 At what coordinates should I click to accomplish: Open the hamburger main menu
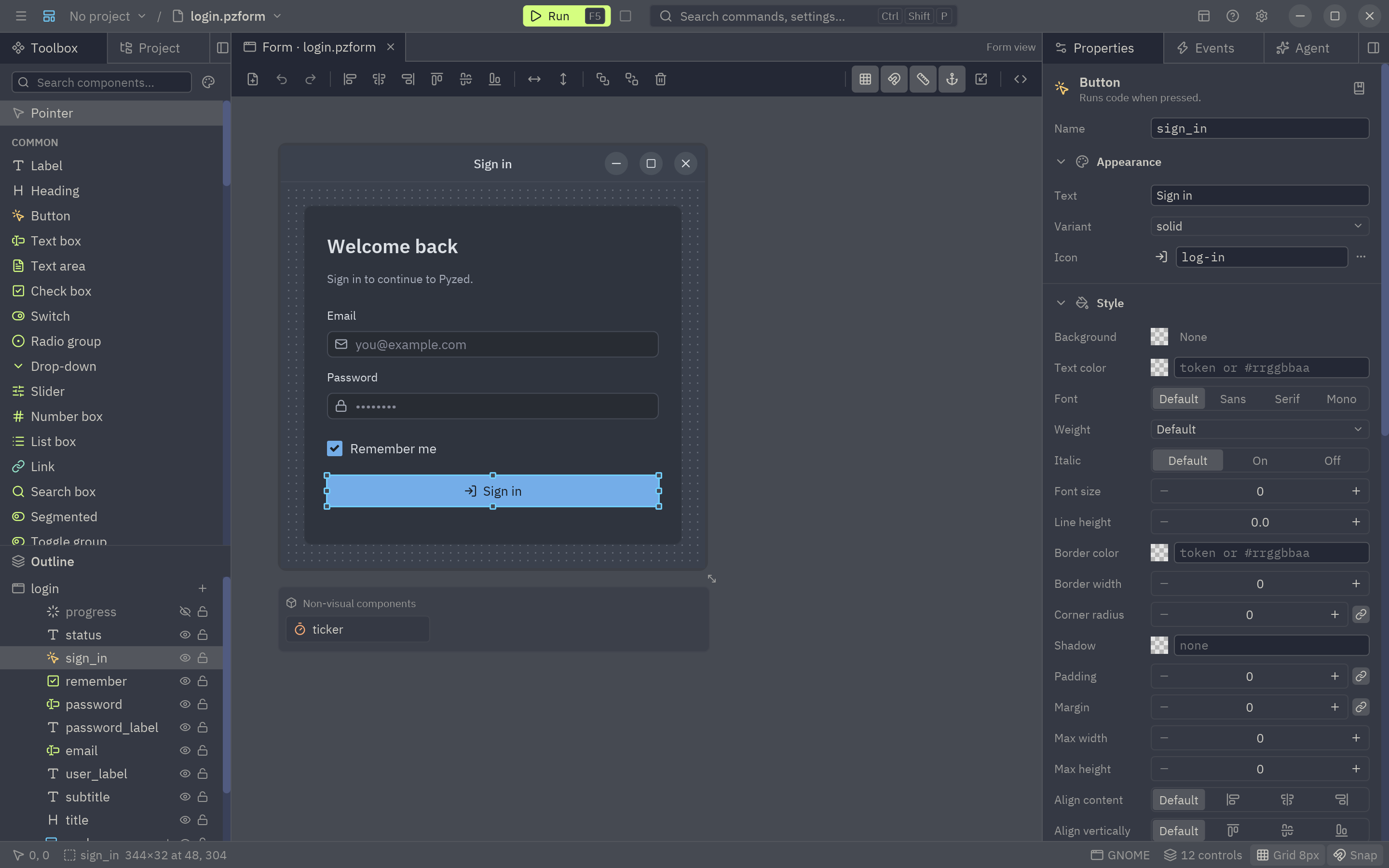tap(21, 16)
